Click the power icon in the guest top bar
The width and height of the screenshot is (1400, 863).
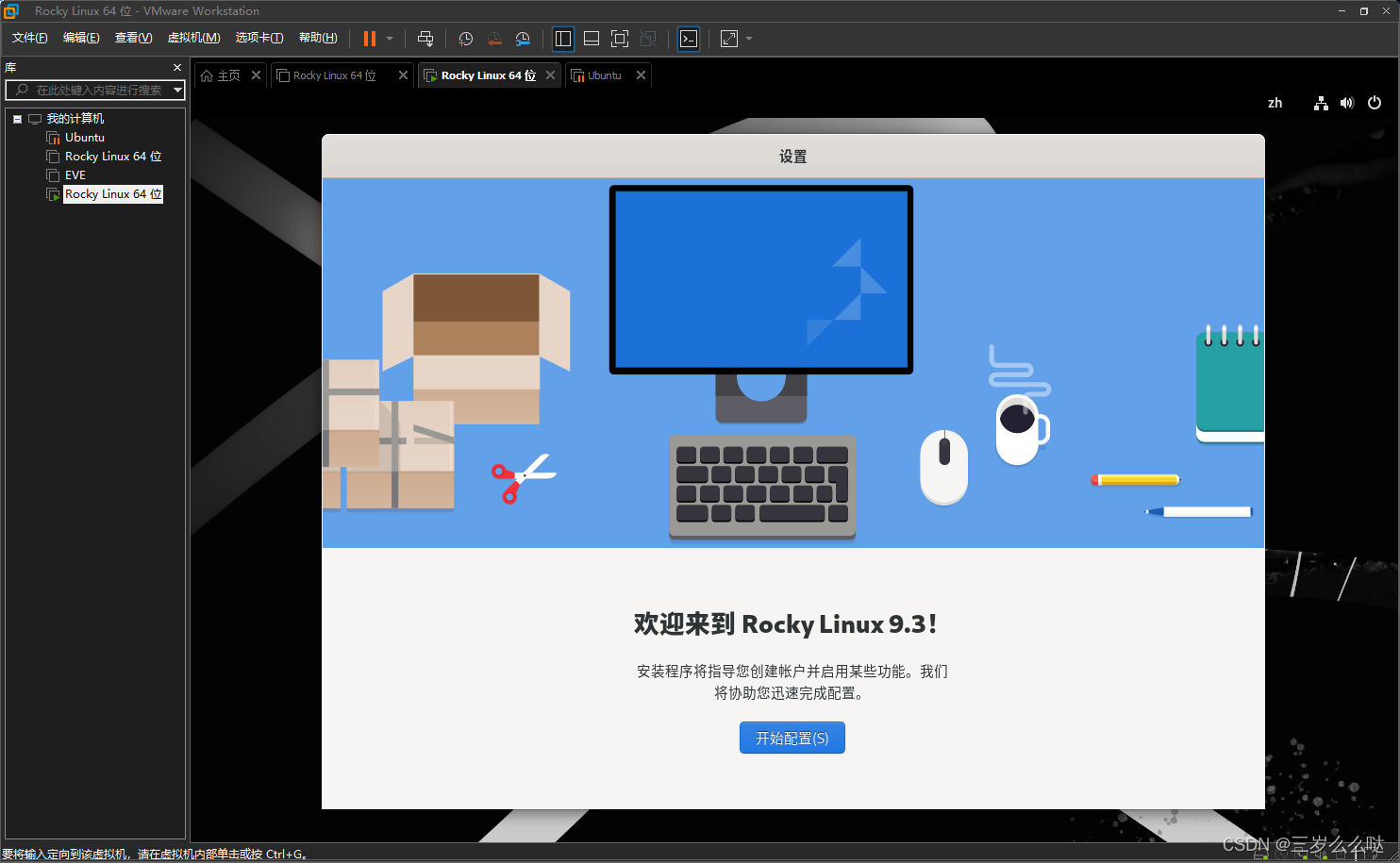pyautogui.click(x=1375, y=103)
